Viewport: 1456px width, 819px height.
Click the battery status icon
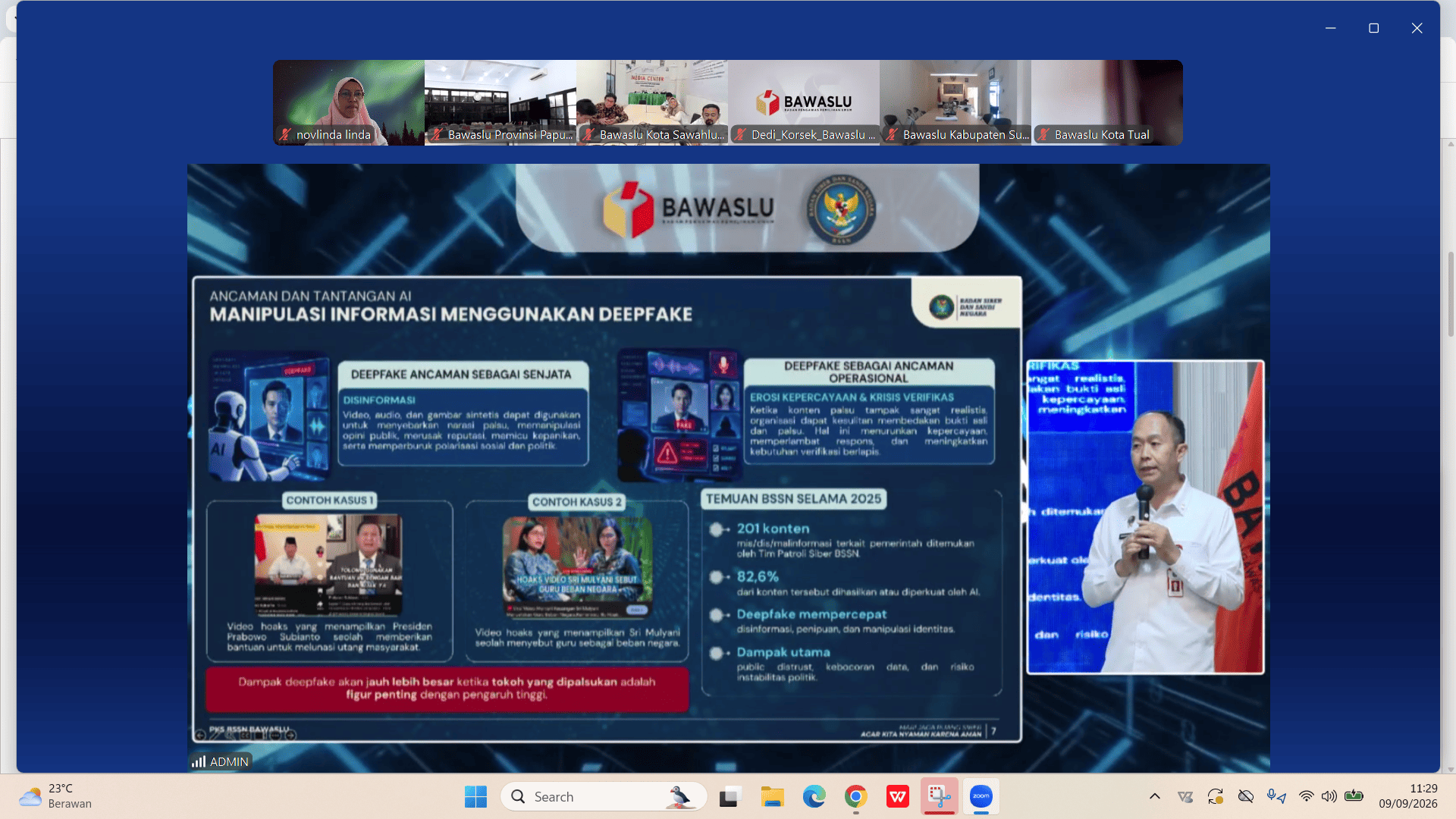click(x=1354, y=796)
